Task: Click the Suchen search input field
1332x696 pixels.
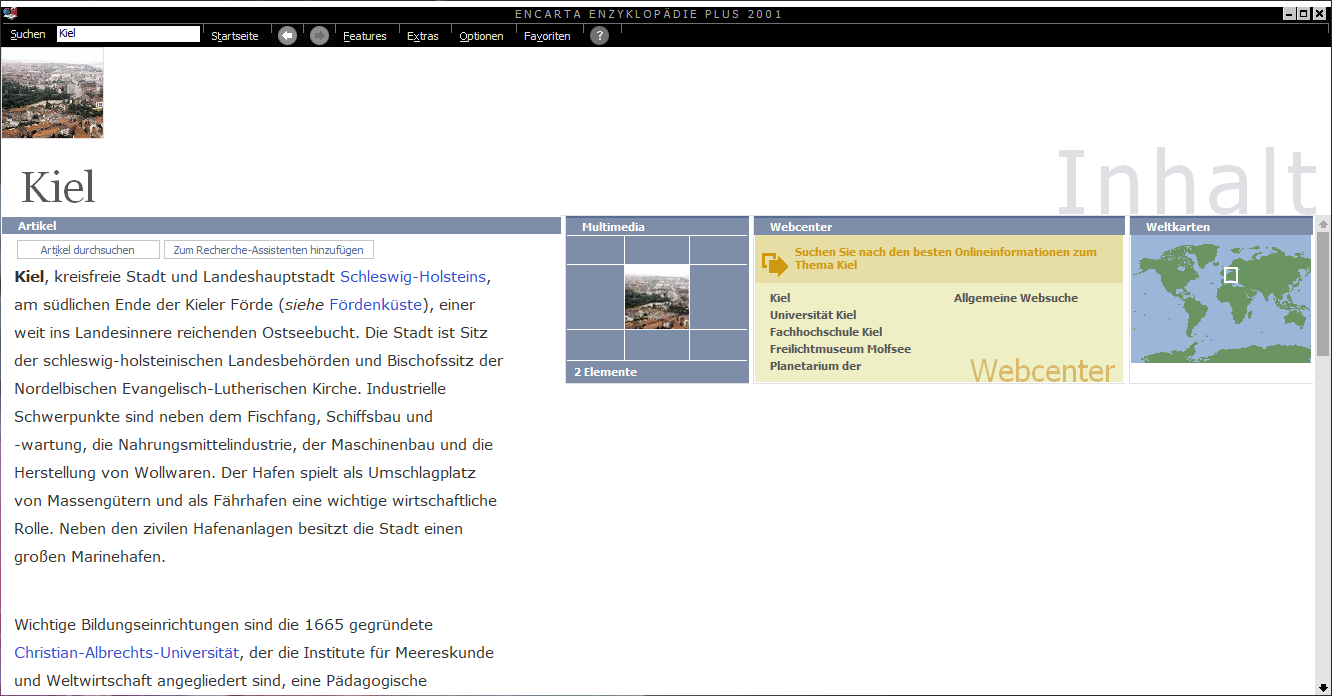Action: [x=128, y=34]
